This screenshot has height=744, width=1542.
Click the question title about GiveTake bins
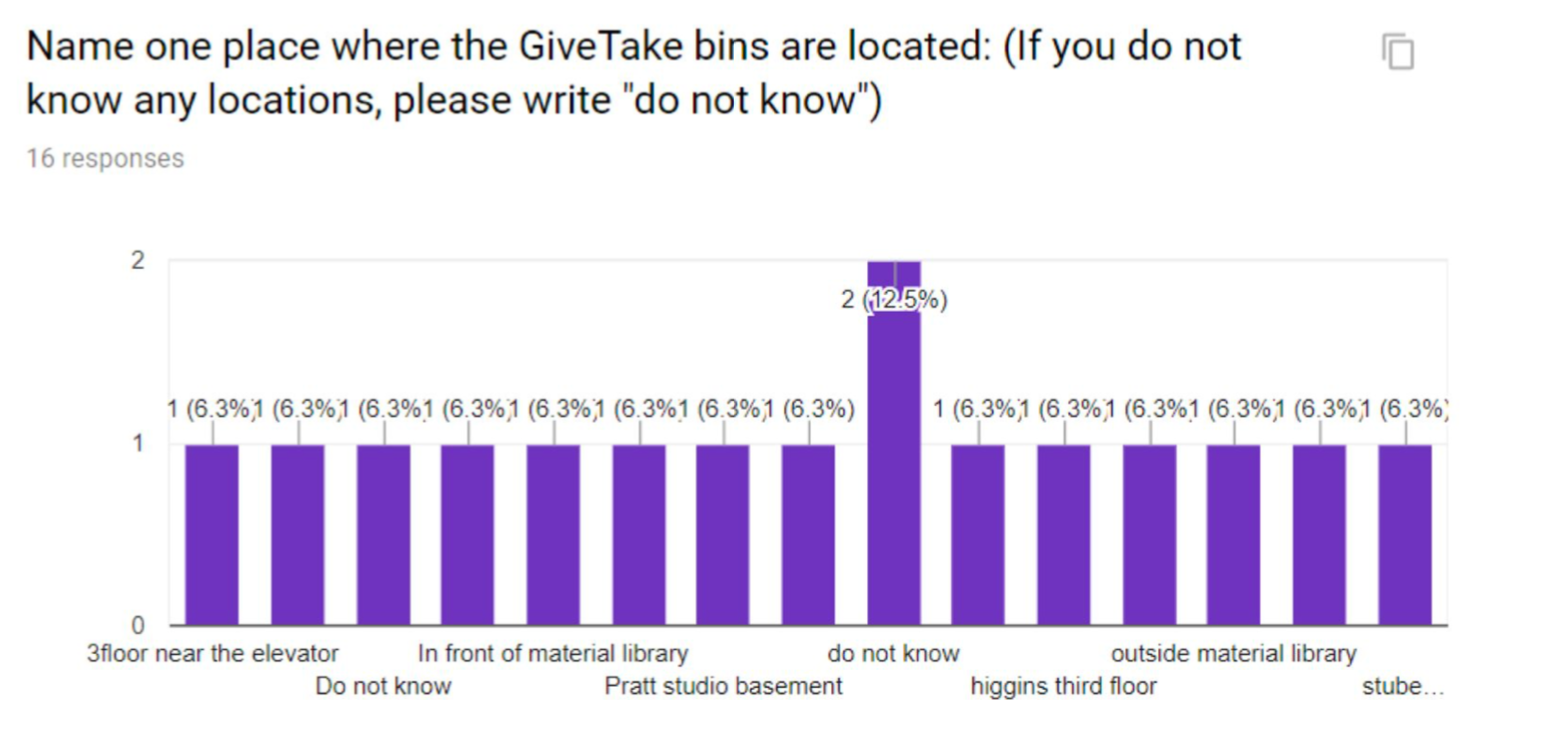pos(634,73)
